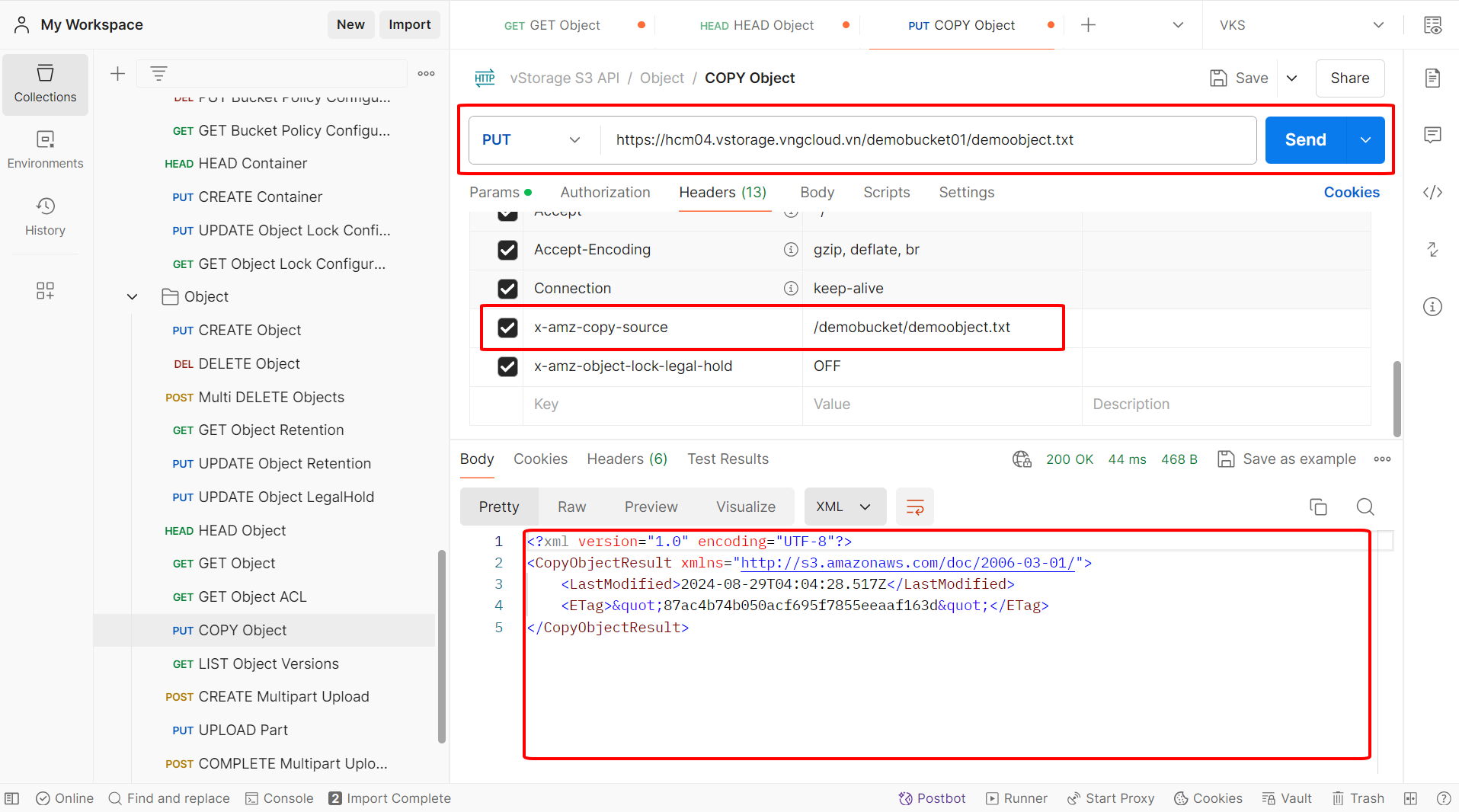Uncheck the x-amz-copy-source header checkbox
This screenshot has width=1459, height=812.
(507, 328)
